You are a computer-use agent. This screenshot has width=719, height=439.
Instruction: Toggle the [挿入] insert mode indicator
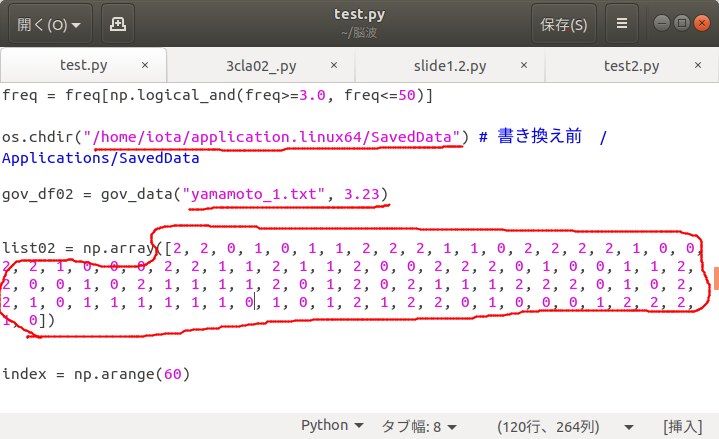685,425
